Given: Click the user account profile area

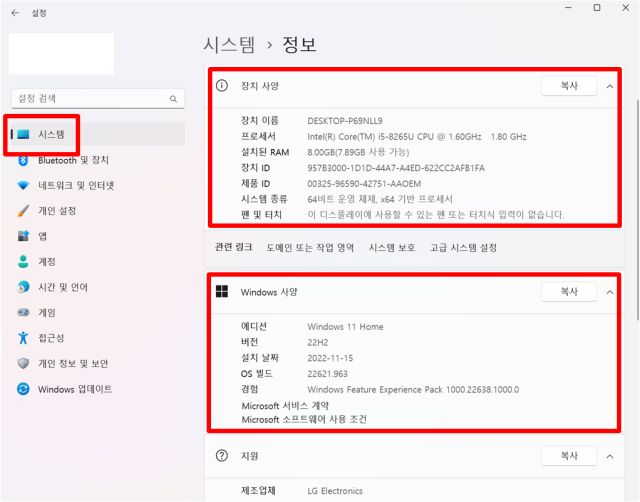Looking at the screenshot, I should click(x=61, y=53).
